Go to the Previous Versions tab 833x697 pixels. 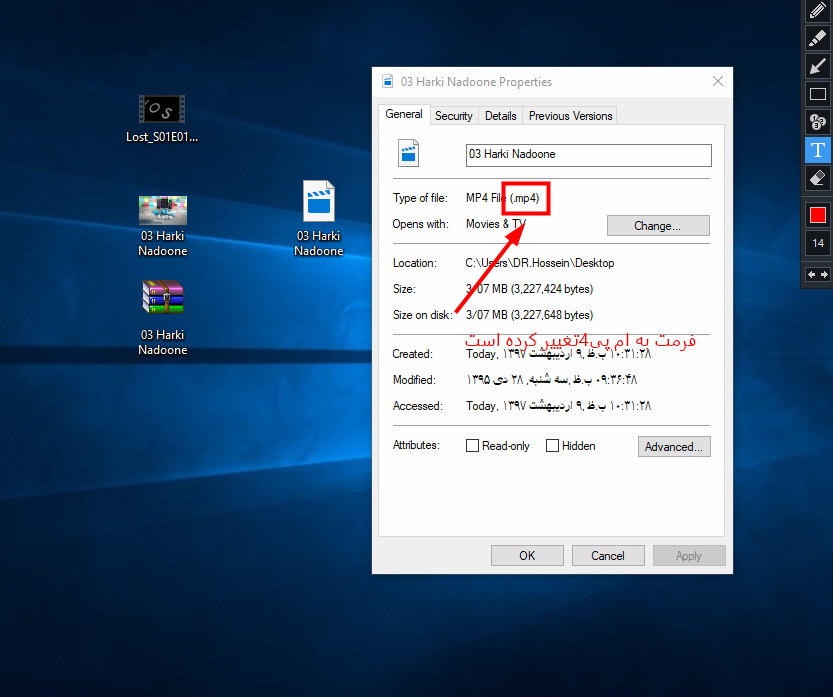(570, 116)
